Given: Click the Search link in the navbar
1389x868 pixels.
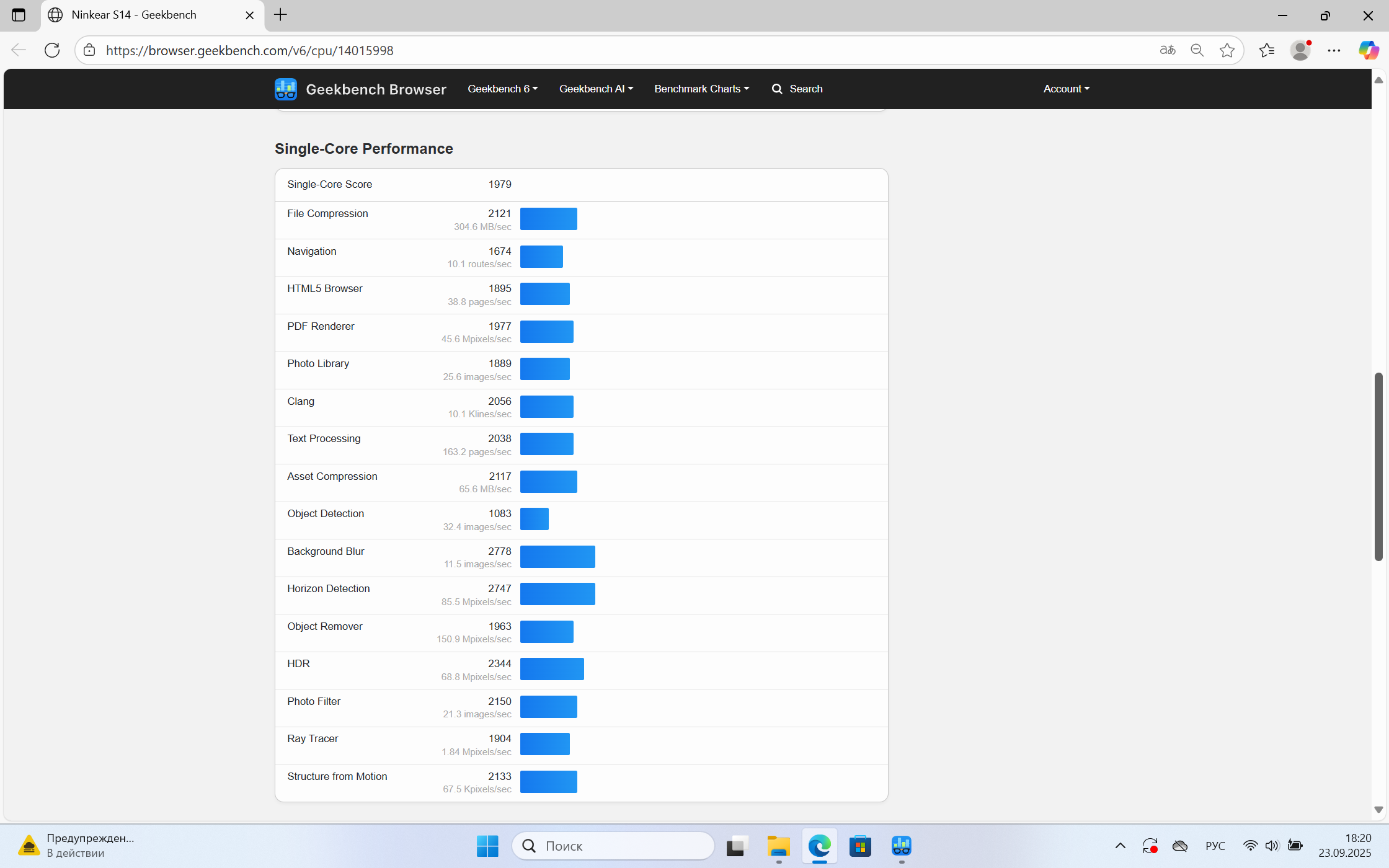Looking at the screenshot, I should (797, 89).
